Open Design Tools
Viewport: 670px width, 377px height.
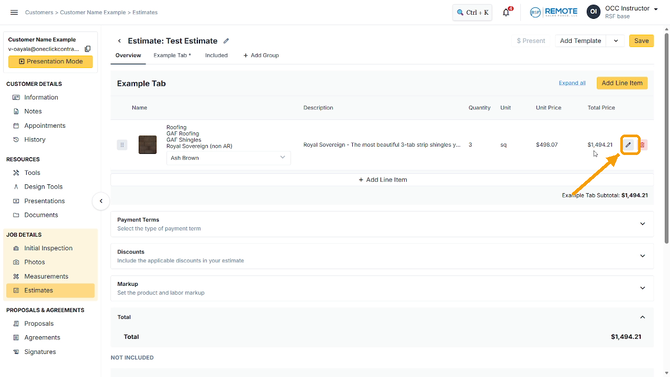pos(43,187)
